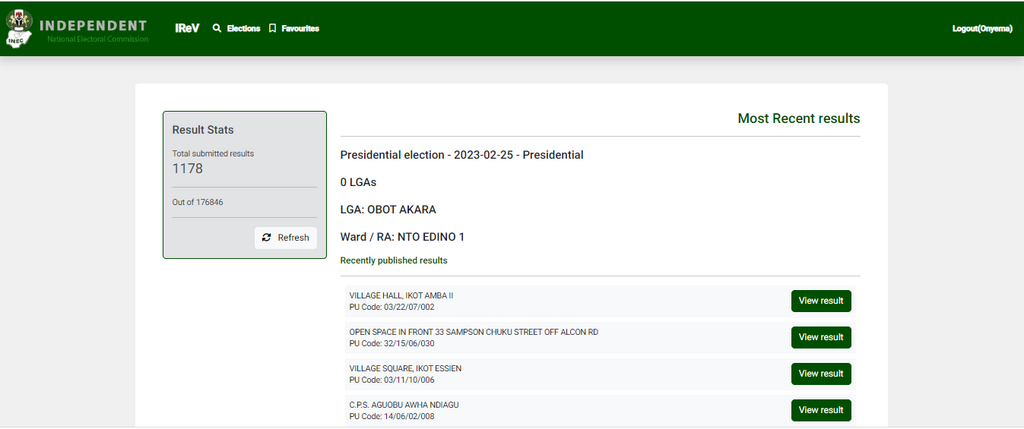Image resolution: width=1024 pixels, height=429 pixels.
Task: Select the text 'C.P.S. AGUOBU AWHA NDIAGU'
Action: click(x=404, y=405)
